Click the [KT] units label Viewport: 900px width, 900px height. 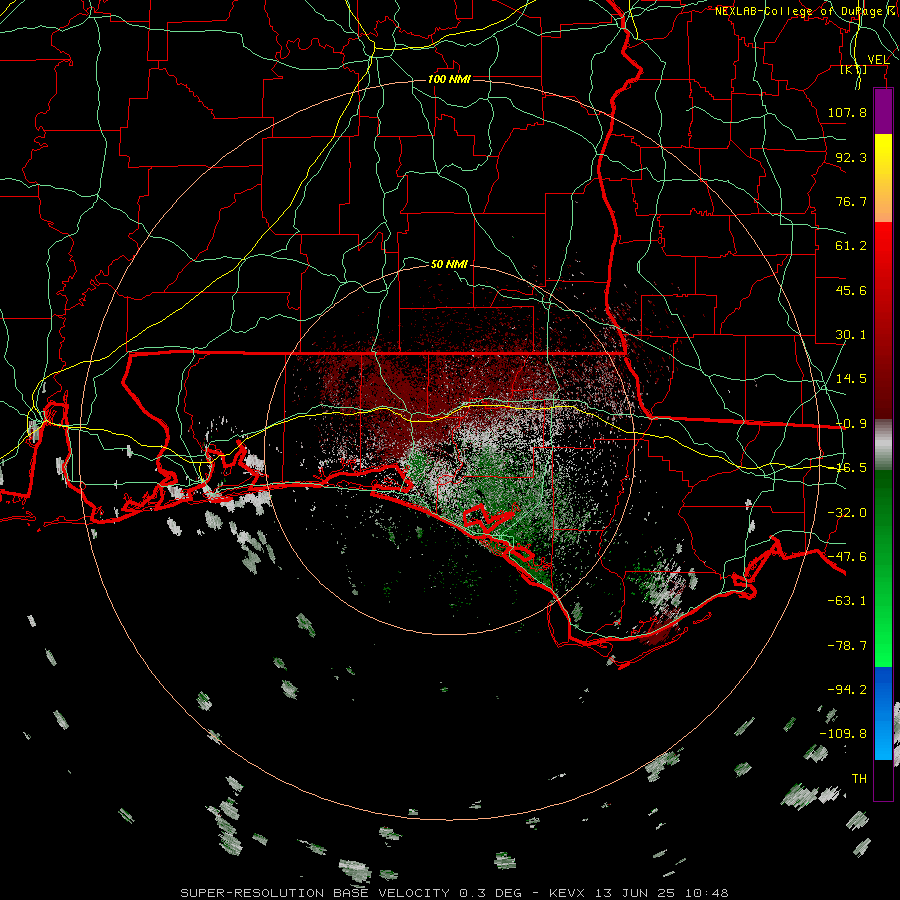854,69
